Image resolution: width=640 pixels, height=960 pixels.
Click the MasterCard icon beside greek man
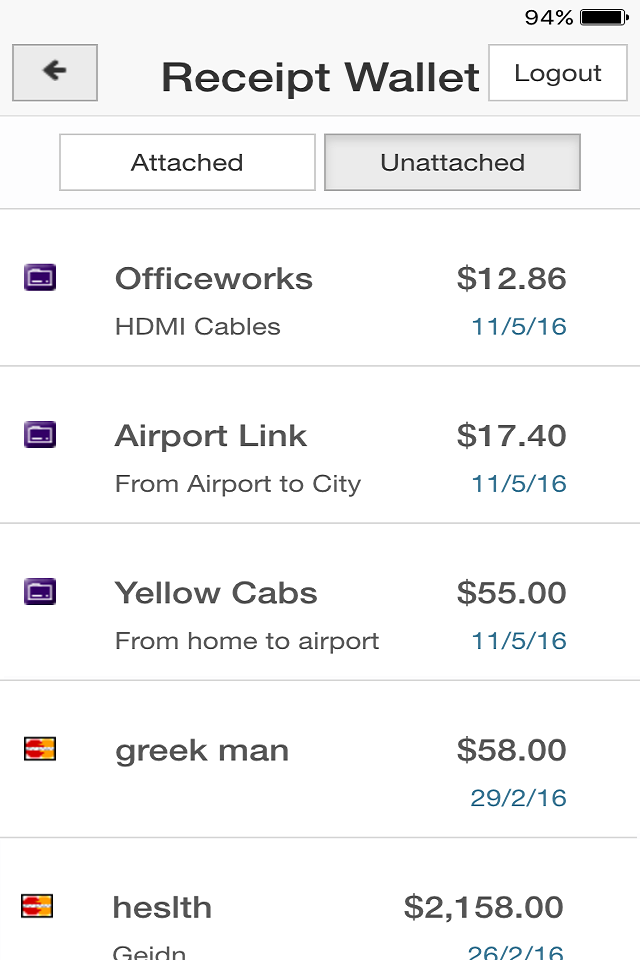click(x=40, y=749)
